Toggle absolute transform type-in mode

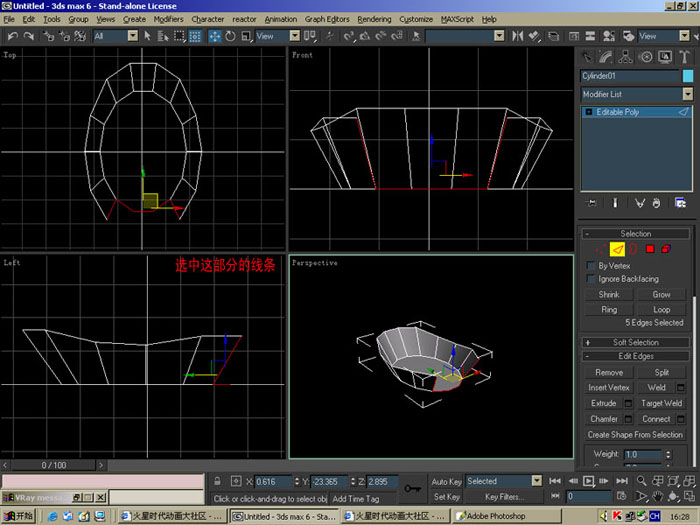pyautogui.click(x=236, y=481)
